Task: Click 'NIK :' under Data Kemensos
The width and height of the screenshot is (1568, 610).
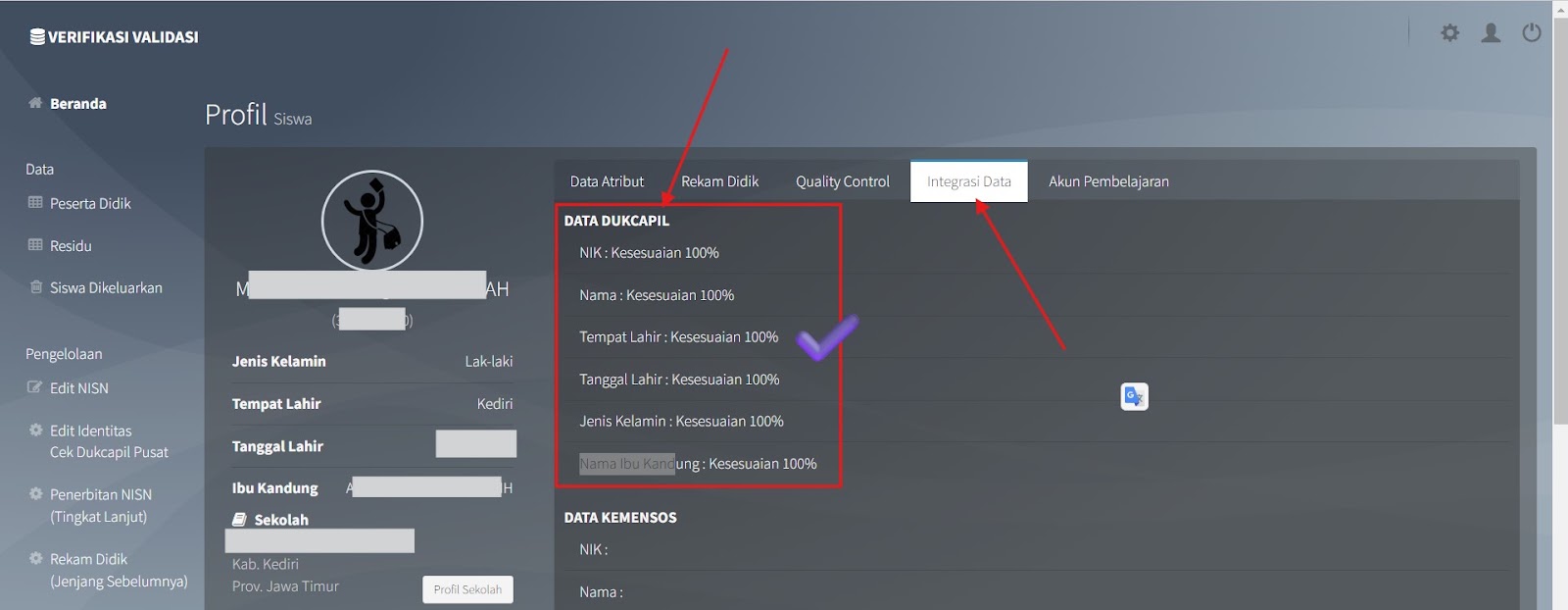Action: coord(594,550)
